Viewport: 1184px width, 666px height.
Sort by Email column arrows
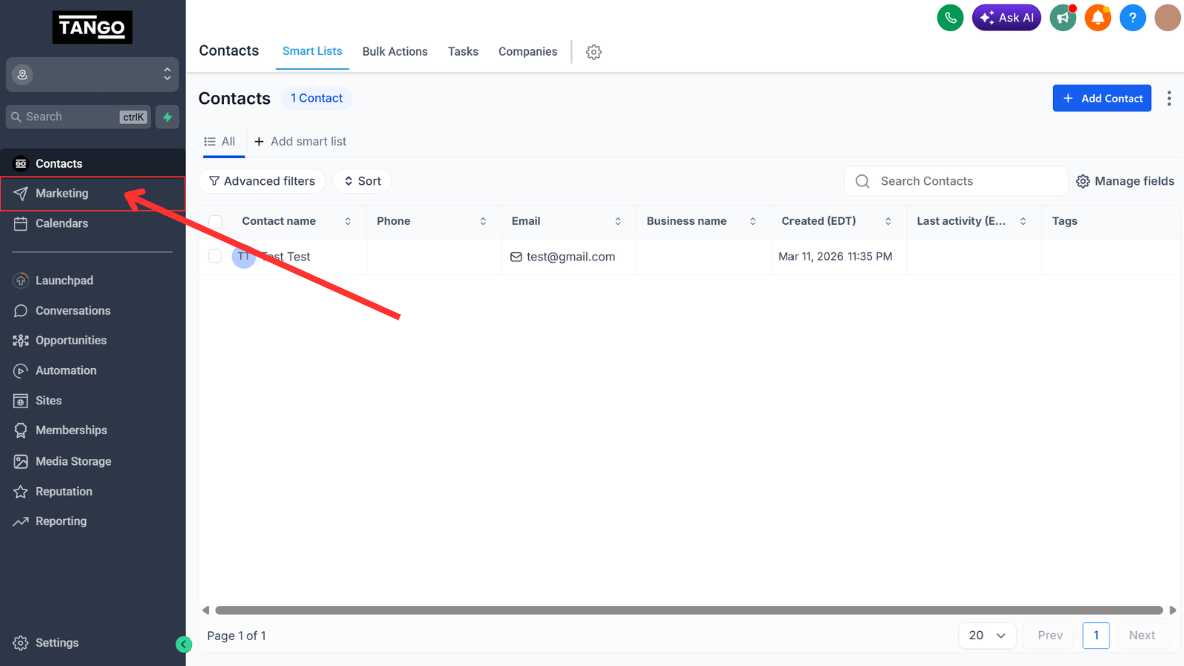(x=618, y=221)
